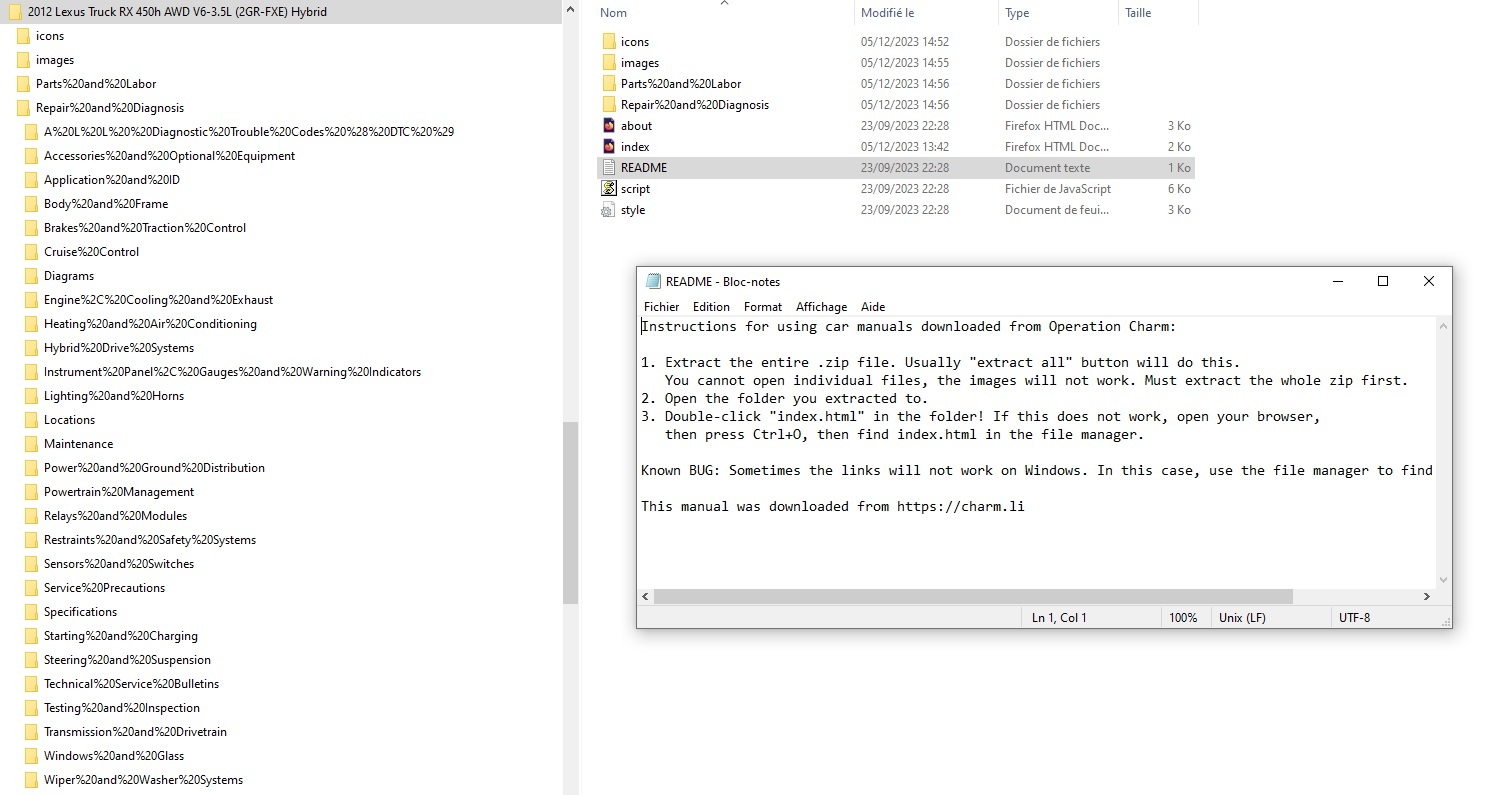
Task: Select Brakes%20and%20Traction%20Control in folder tree
Action: 145,228
